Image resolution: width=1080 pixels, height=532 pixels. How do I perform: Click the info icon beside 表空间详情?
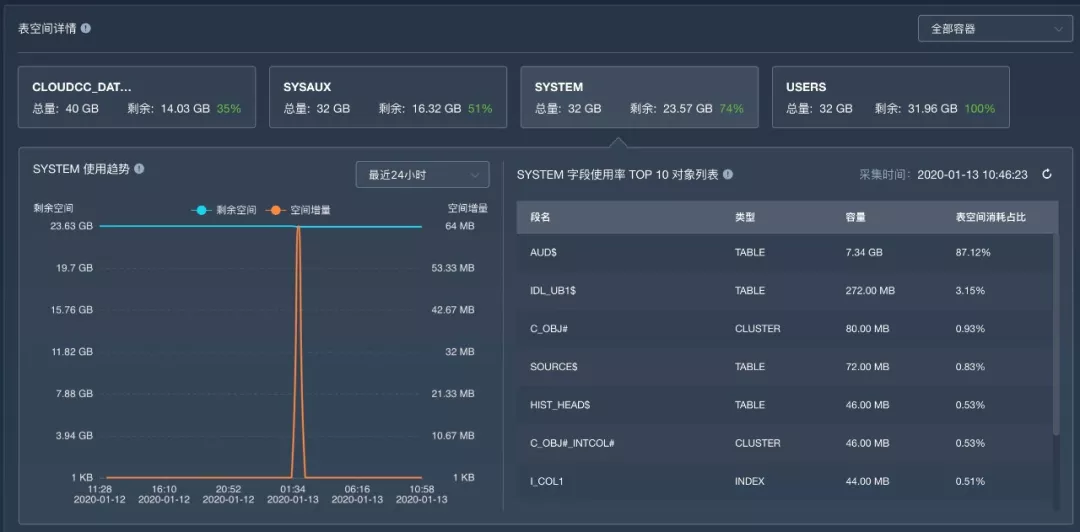pyautogui.click(x=86, y=28)
